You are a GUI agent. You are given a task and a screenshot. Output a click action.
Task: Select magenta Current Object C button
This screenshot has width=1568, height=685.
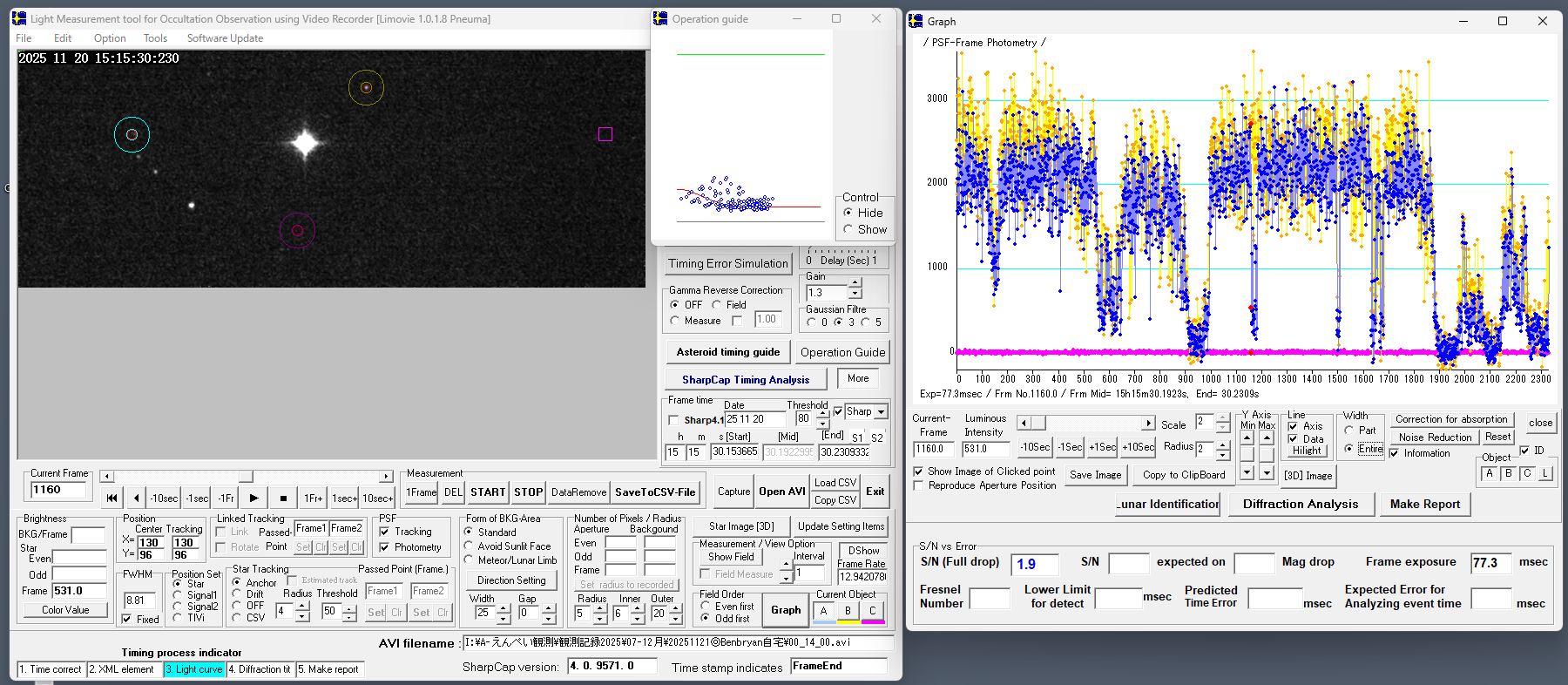click(872, 611)
